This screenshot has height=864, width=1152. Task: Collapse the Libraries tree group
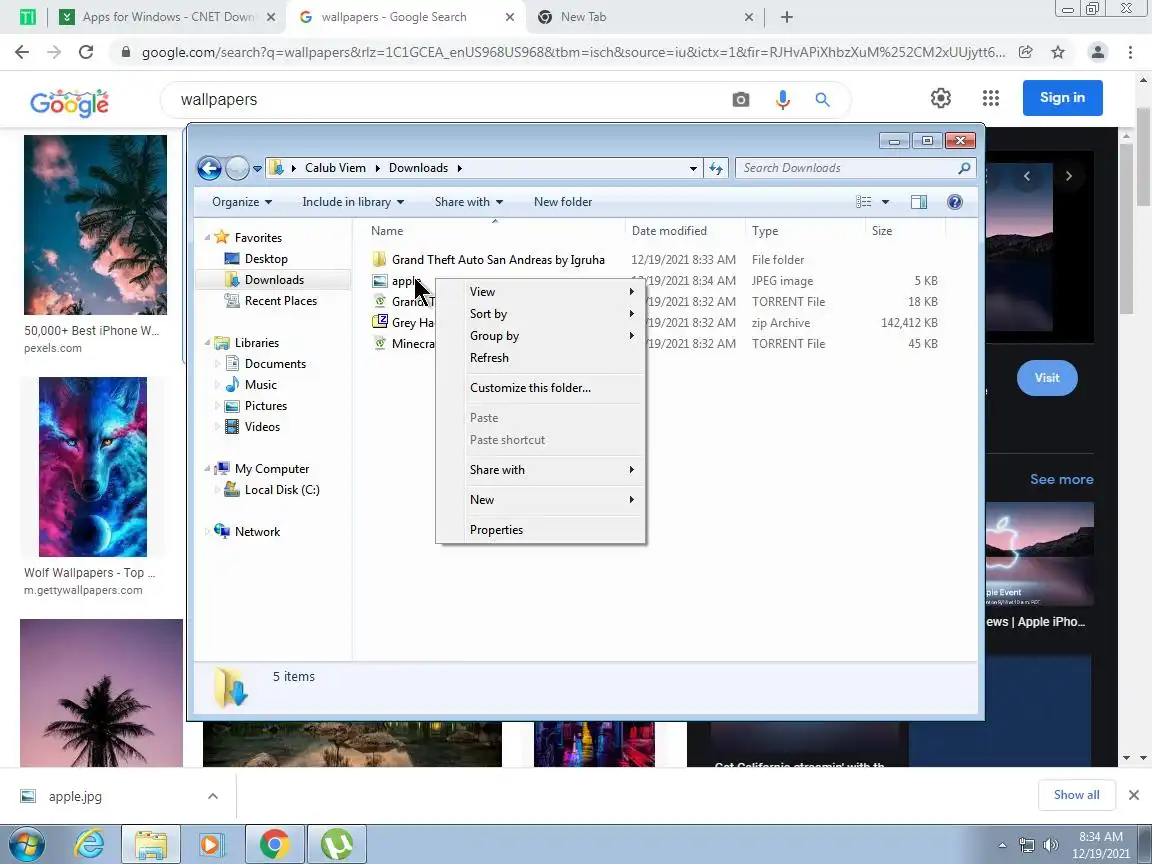click(x=207, y=342)
